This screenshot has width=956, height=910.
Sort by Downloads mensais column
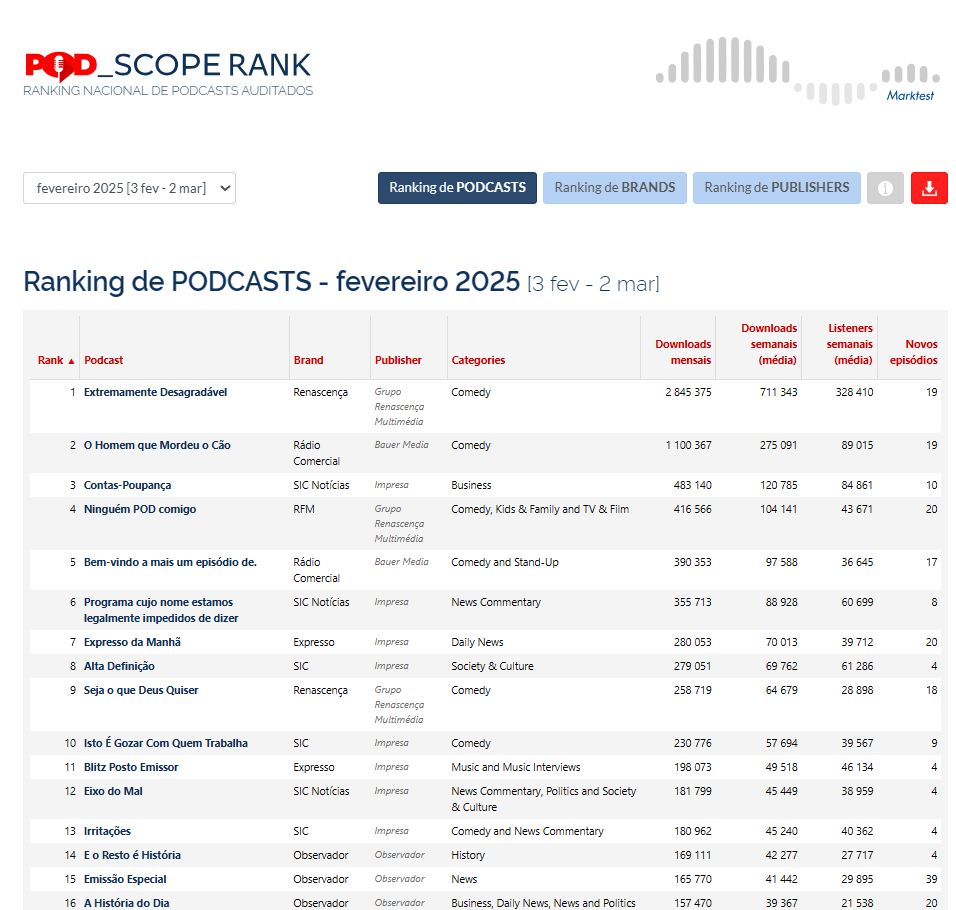click(x=683, y=352)
